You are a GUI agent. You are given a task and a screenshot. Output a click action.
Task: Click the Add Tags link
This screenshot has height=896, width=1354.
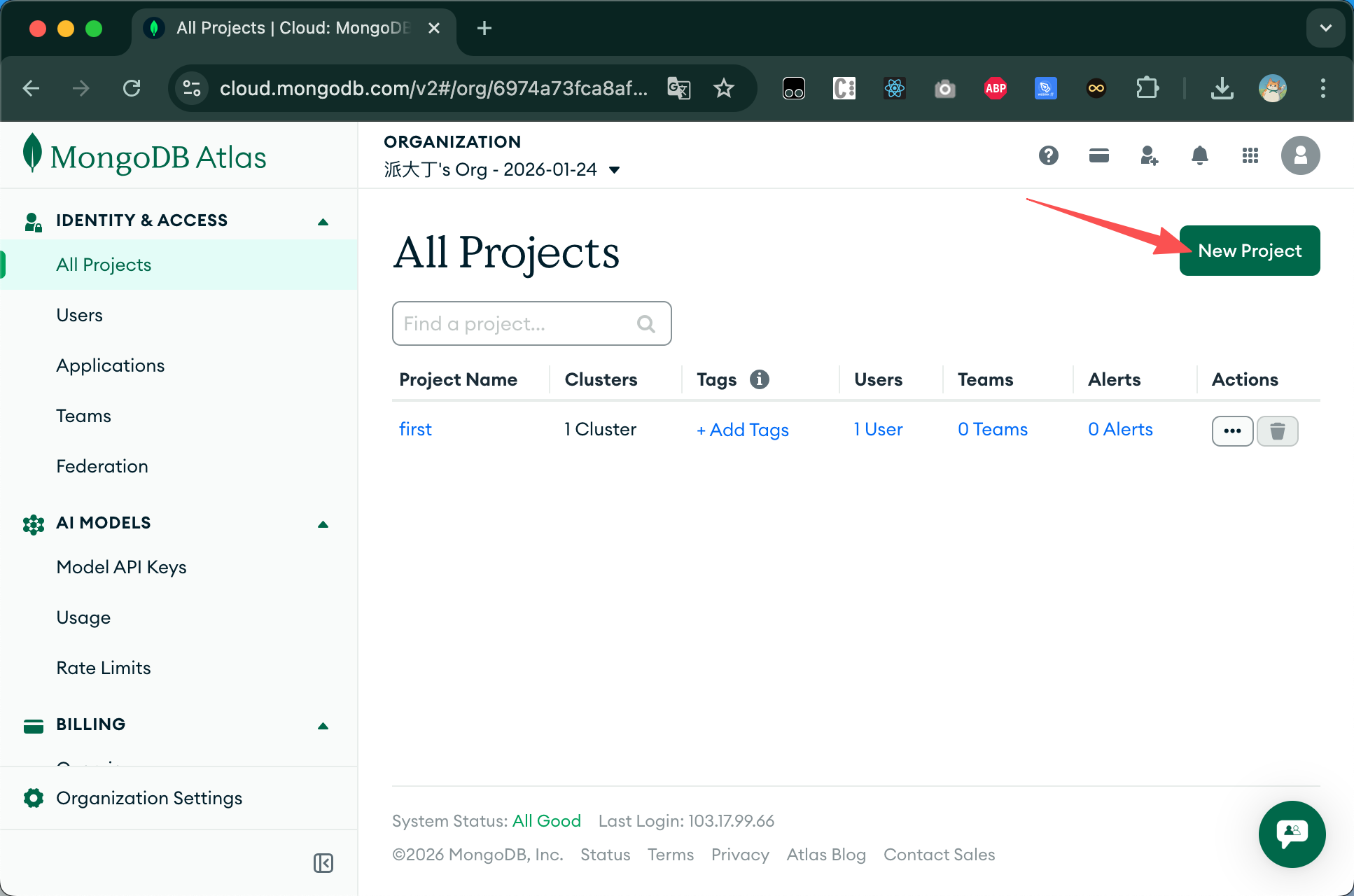point(742,430)
